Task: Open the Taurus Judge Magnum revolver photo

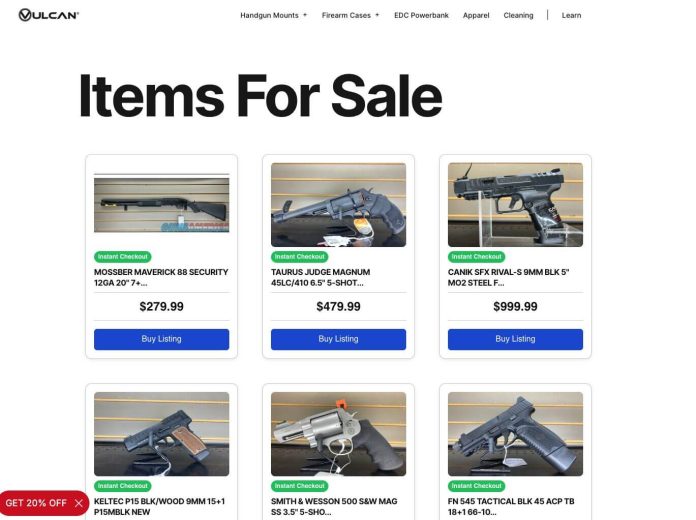Action: point(338,205)
